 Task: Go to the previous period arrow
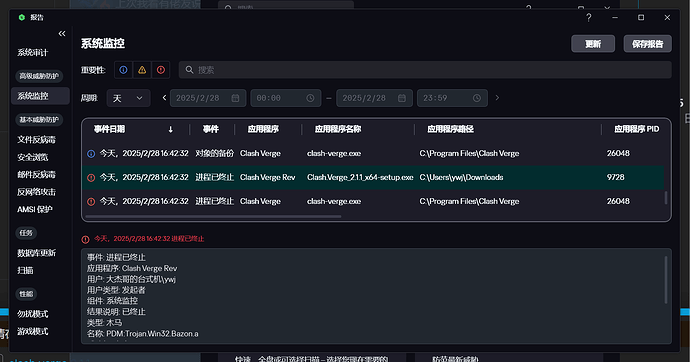[164, 98]
